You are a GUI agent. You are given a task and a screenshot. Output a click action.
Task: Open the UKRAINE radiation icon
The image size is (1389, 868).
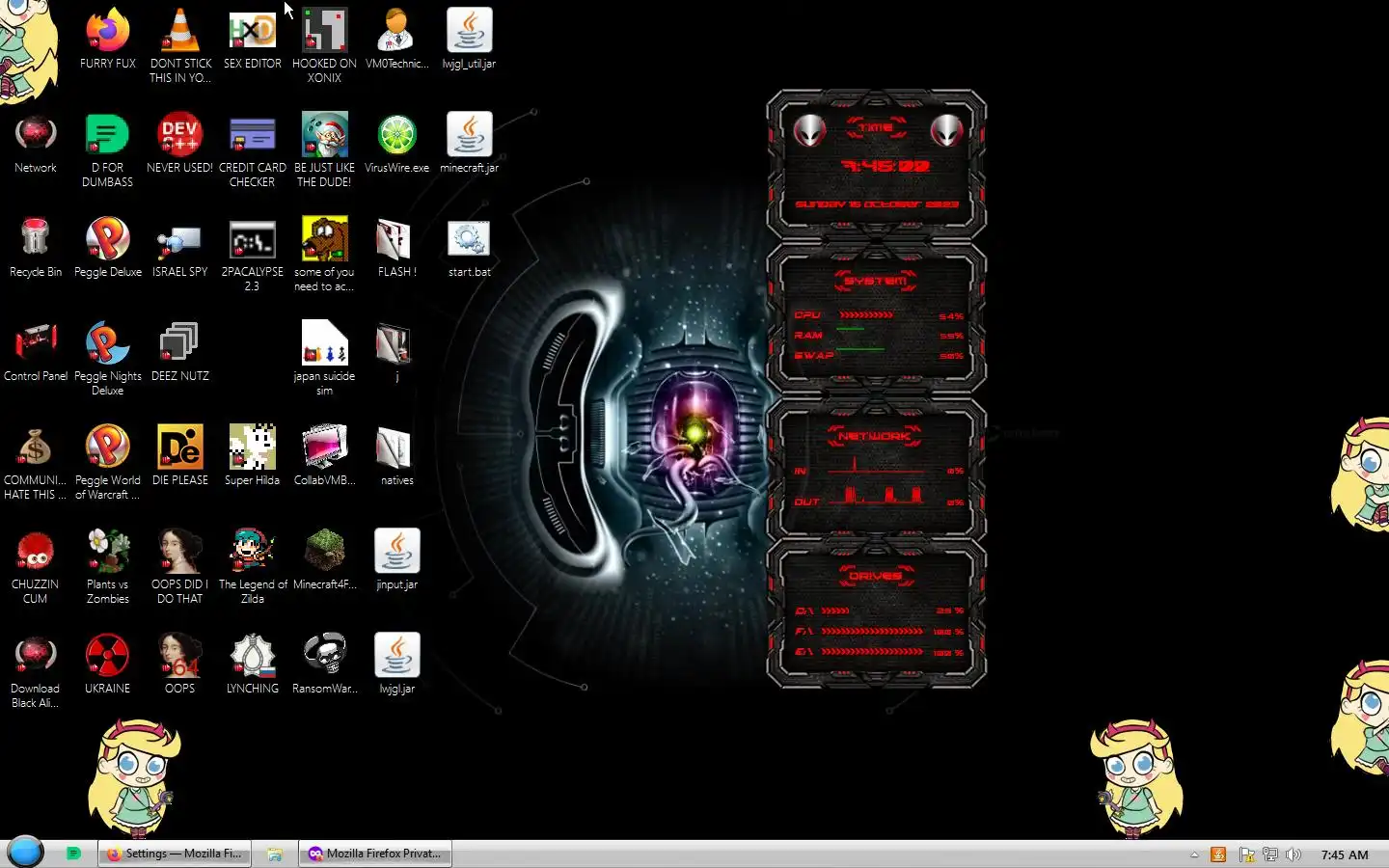(107, 656)
